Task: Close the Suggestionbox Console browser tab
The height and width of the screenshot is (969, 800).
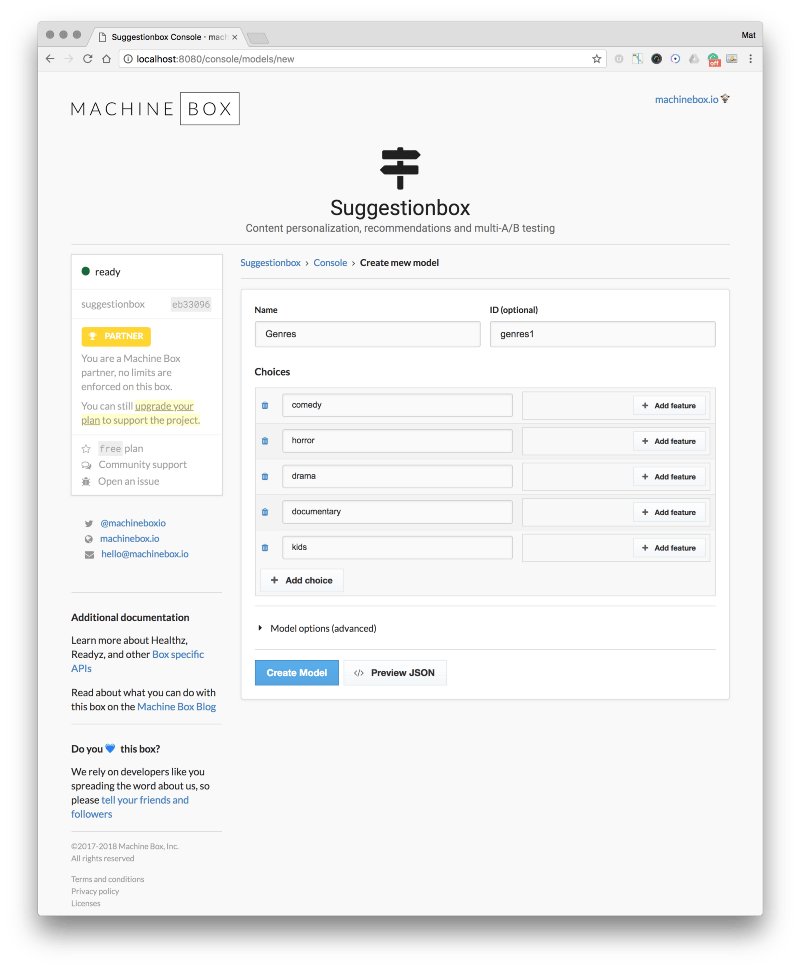Action: 235,37
